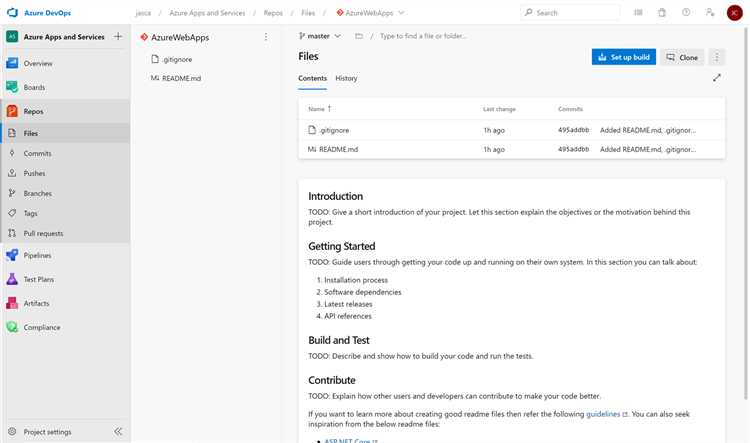Click the plus icon next to project name
Screen dimensions: 750x443
(x=118, y=36)
